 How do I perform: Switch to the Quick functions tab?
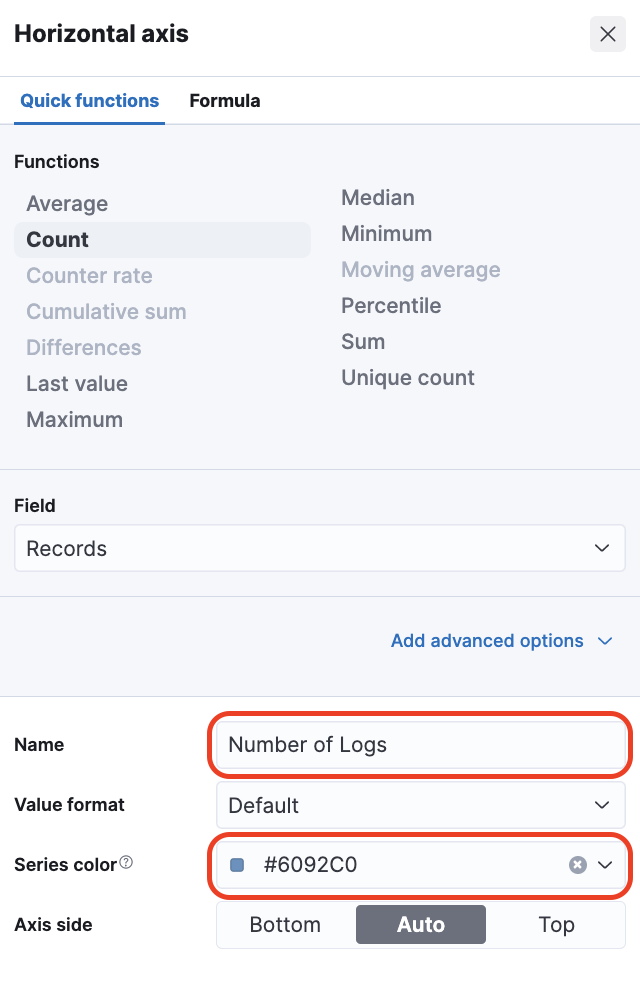[x=90, y=101]
